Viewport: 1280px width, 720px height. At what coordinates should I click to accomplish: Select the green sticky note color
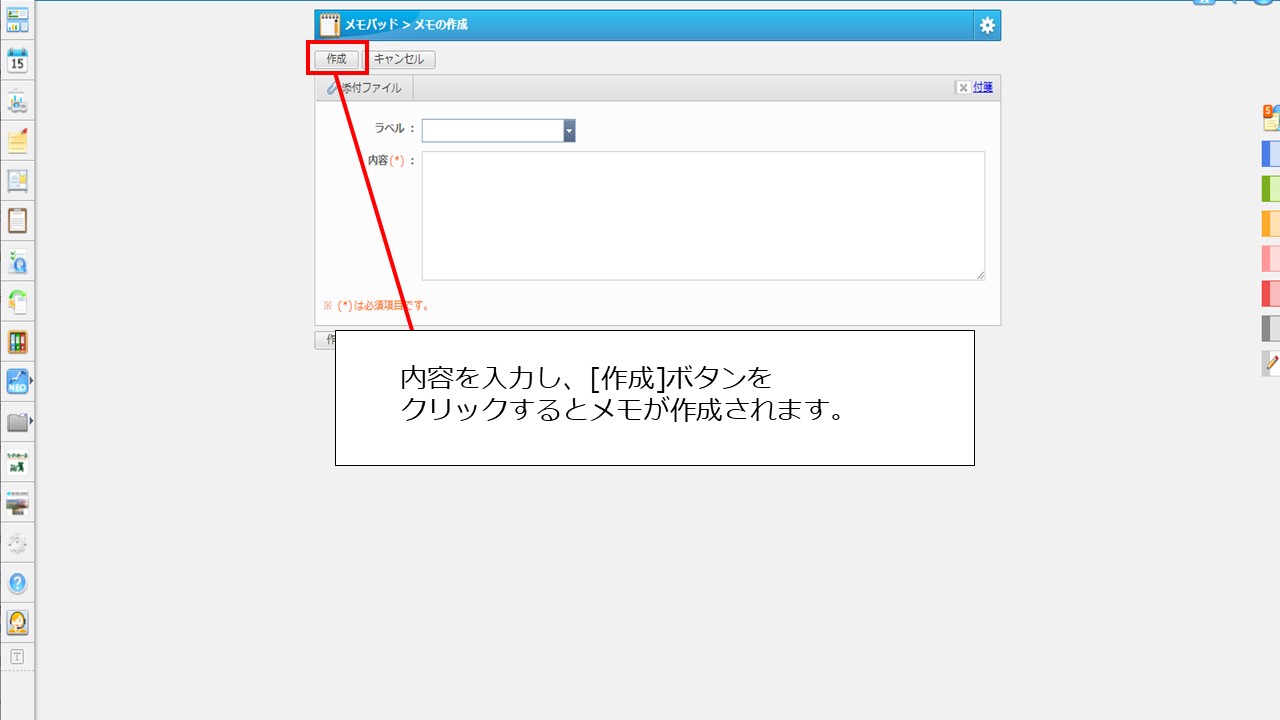pyautogui.click(x=1271, y=188)
